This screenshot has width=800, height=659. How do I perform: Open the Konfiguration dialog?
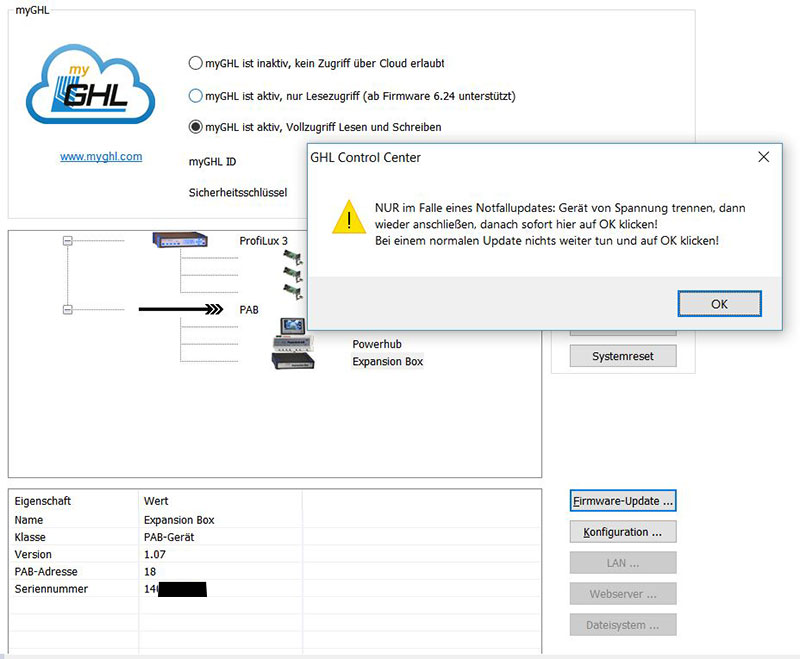623,532
